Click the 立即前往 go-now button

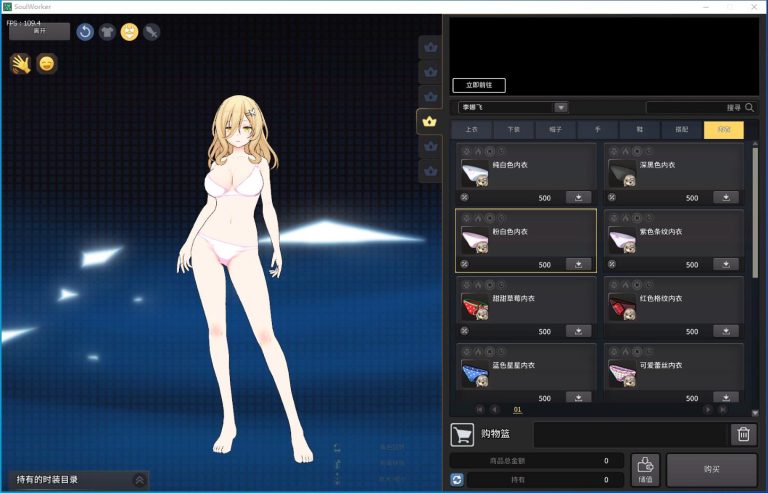point(479,85)
